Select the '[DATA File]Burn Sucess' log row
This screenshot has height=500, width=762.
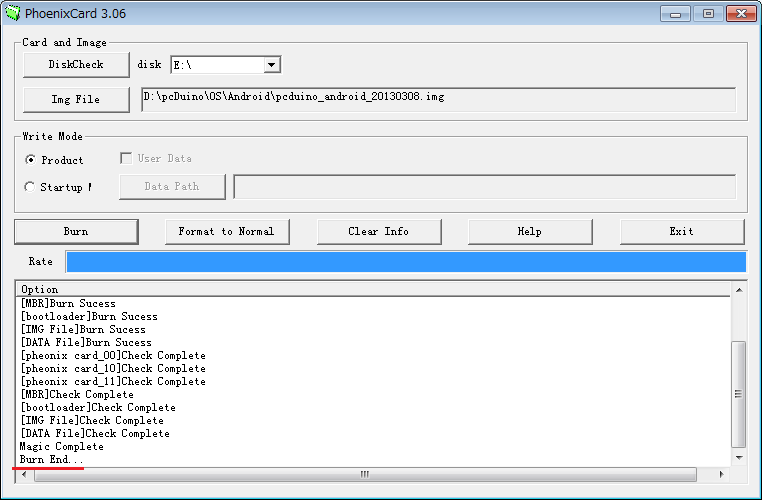coord(374,343)
